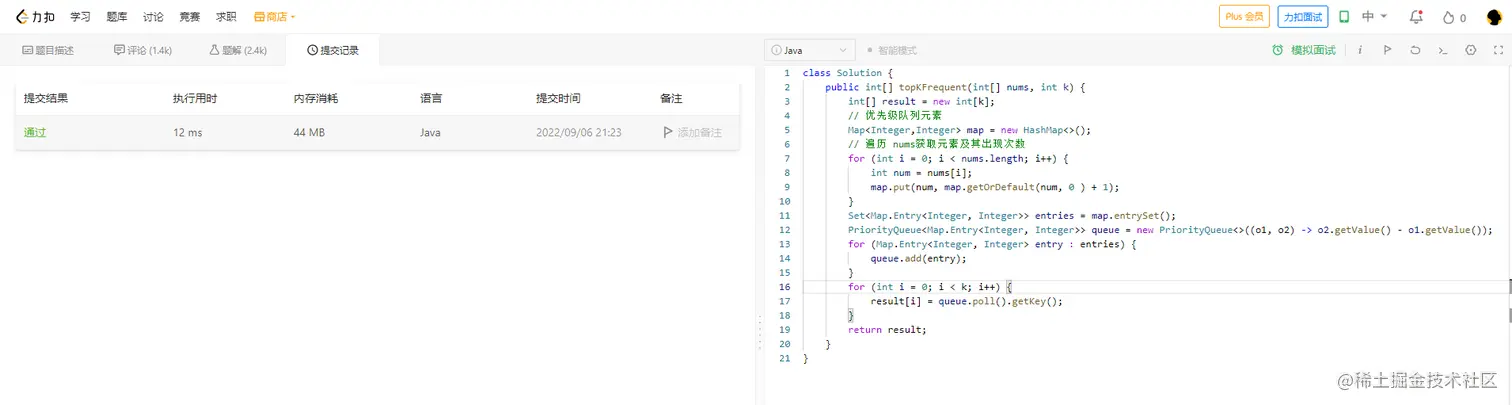Click the 'class Solution {' code line
Image resolution: width=1512 pixels, height=405 pixels.
pos(847,73)
